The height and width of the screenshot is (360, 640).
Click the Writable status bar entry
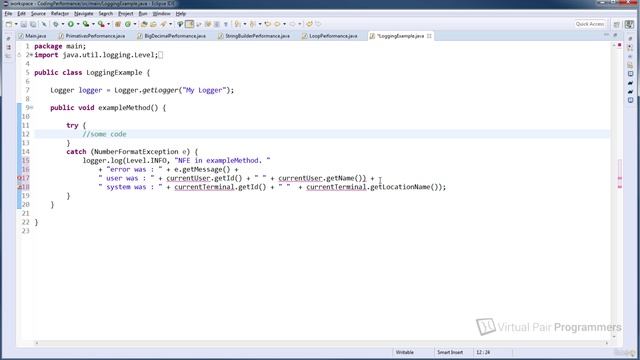click(404, 352)
